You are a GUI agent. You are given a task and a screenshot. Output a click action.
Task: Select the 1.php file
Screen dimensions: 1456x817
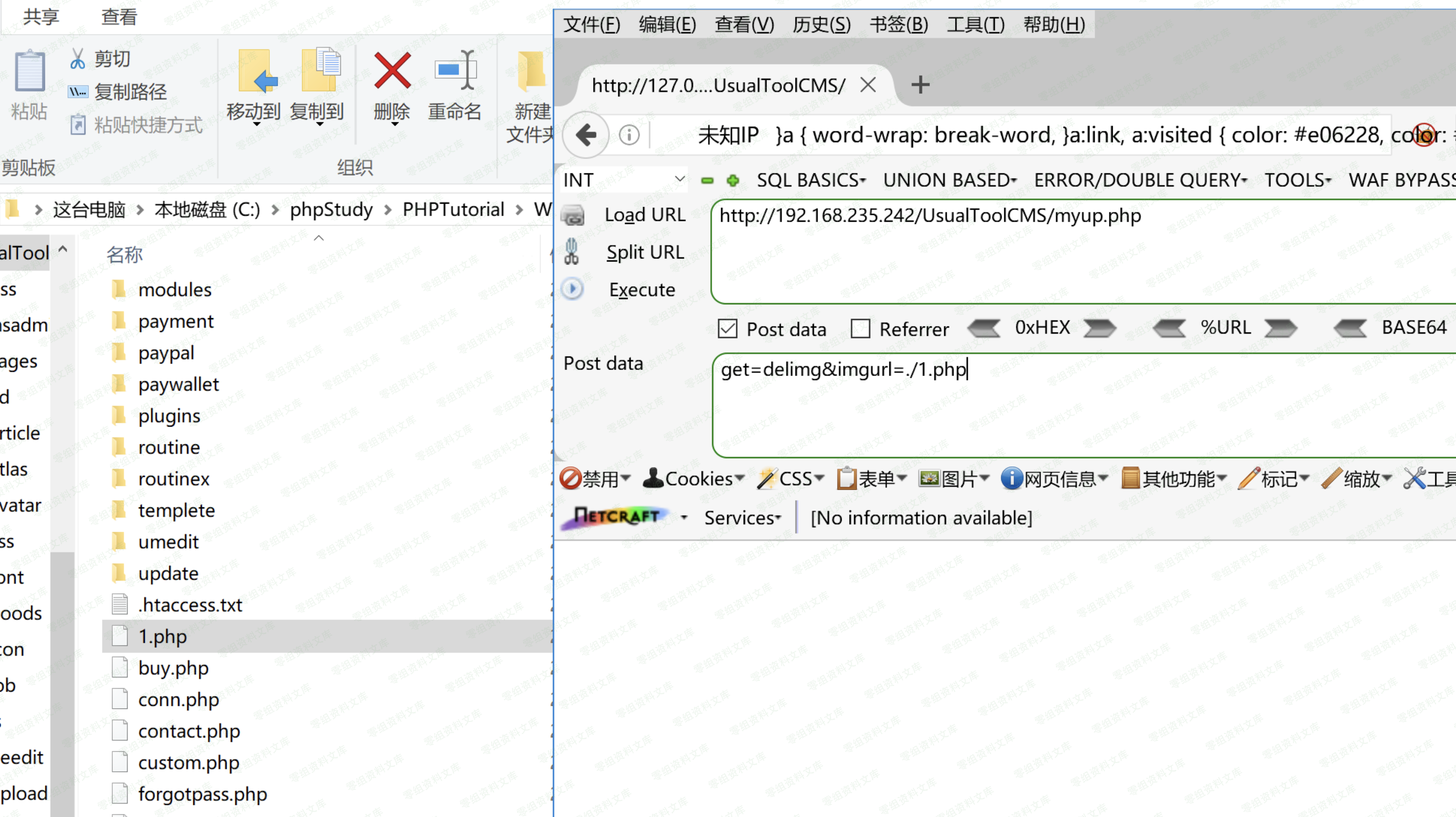(x=163, y=637)
